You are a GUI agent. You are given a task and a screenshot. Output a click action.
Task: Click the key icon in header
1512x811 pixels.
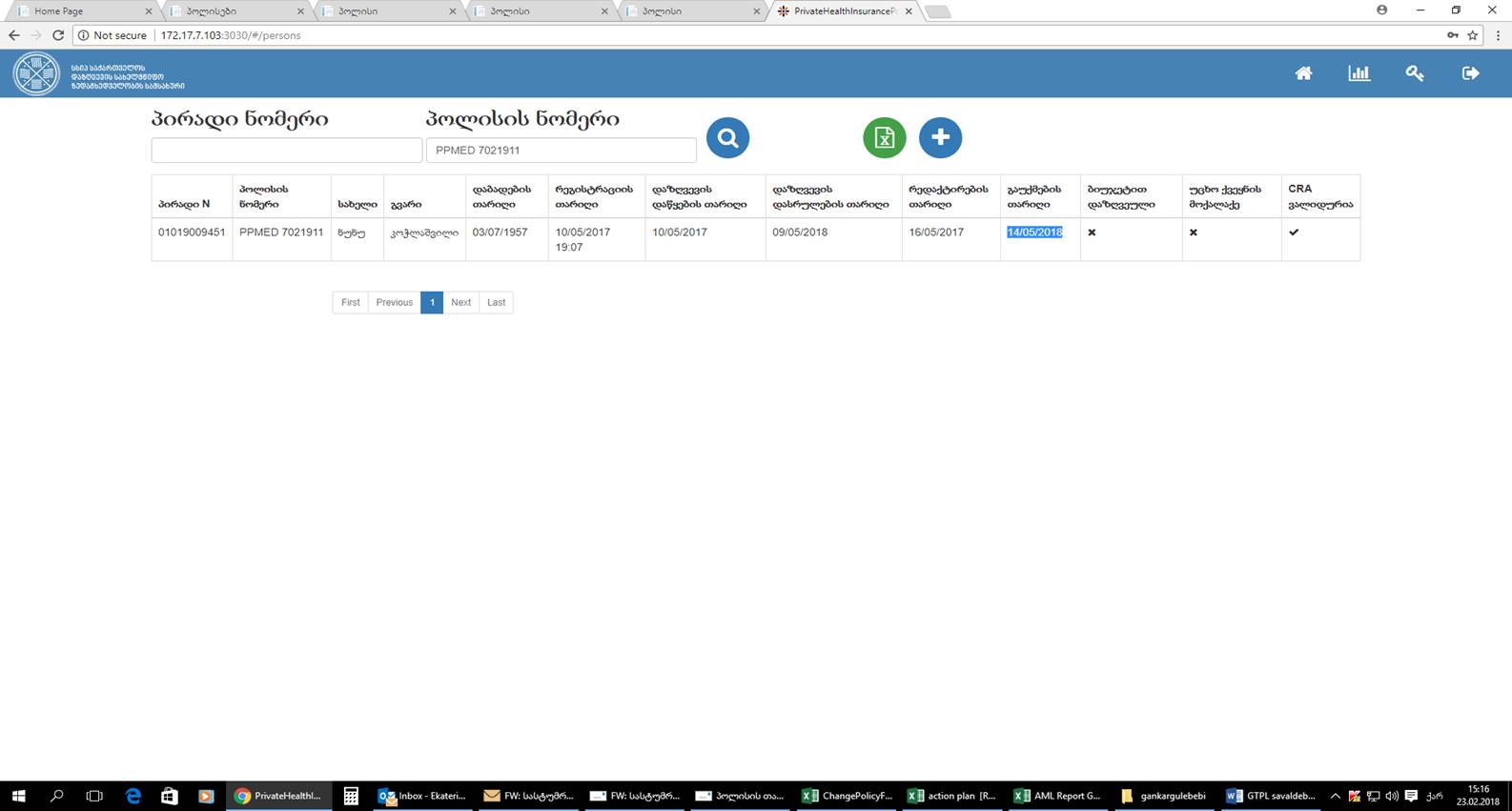pos(1415,73)
